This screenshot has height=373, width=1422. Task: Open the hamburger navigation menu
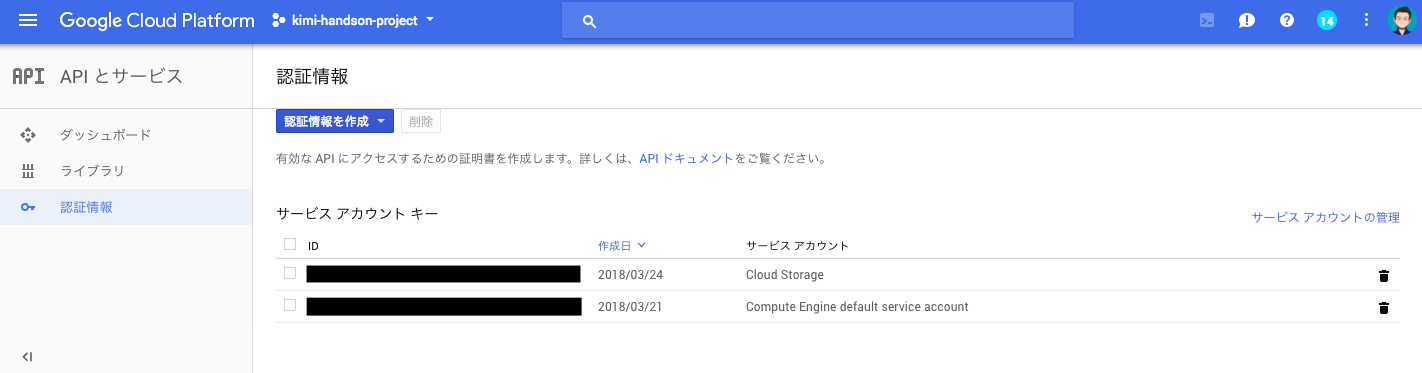point(28,20)
